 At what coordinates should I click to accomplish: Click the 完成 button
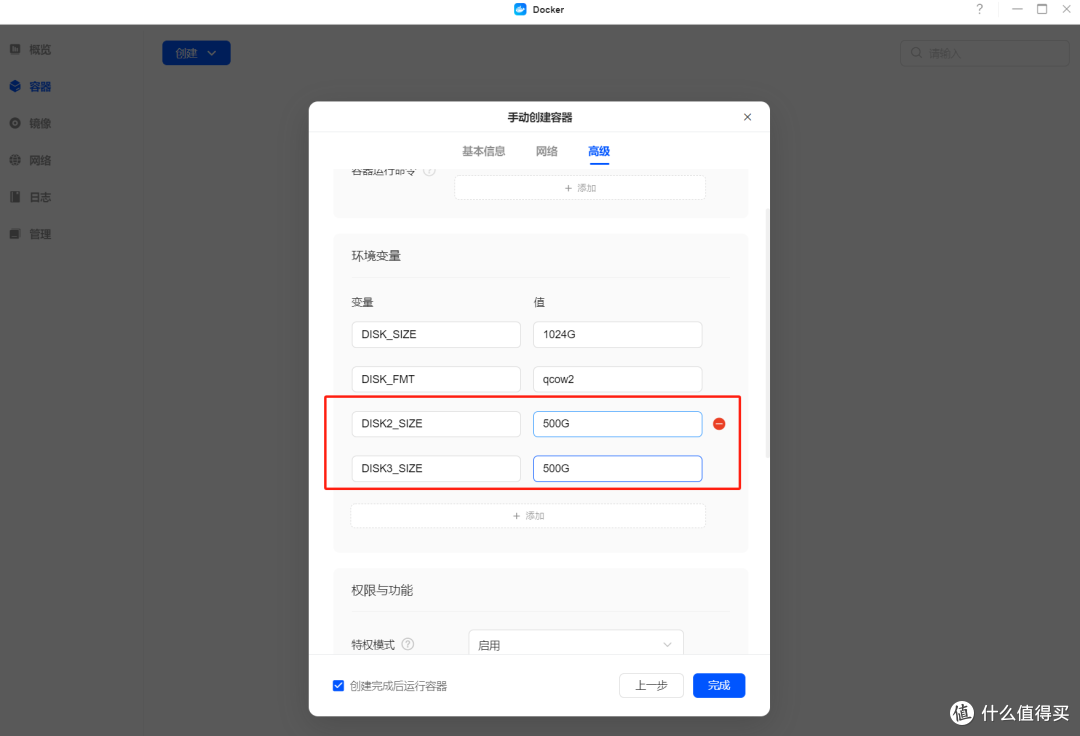[719, 686]
